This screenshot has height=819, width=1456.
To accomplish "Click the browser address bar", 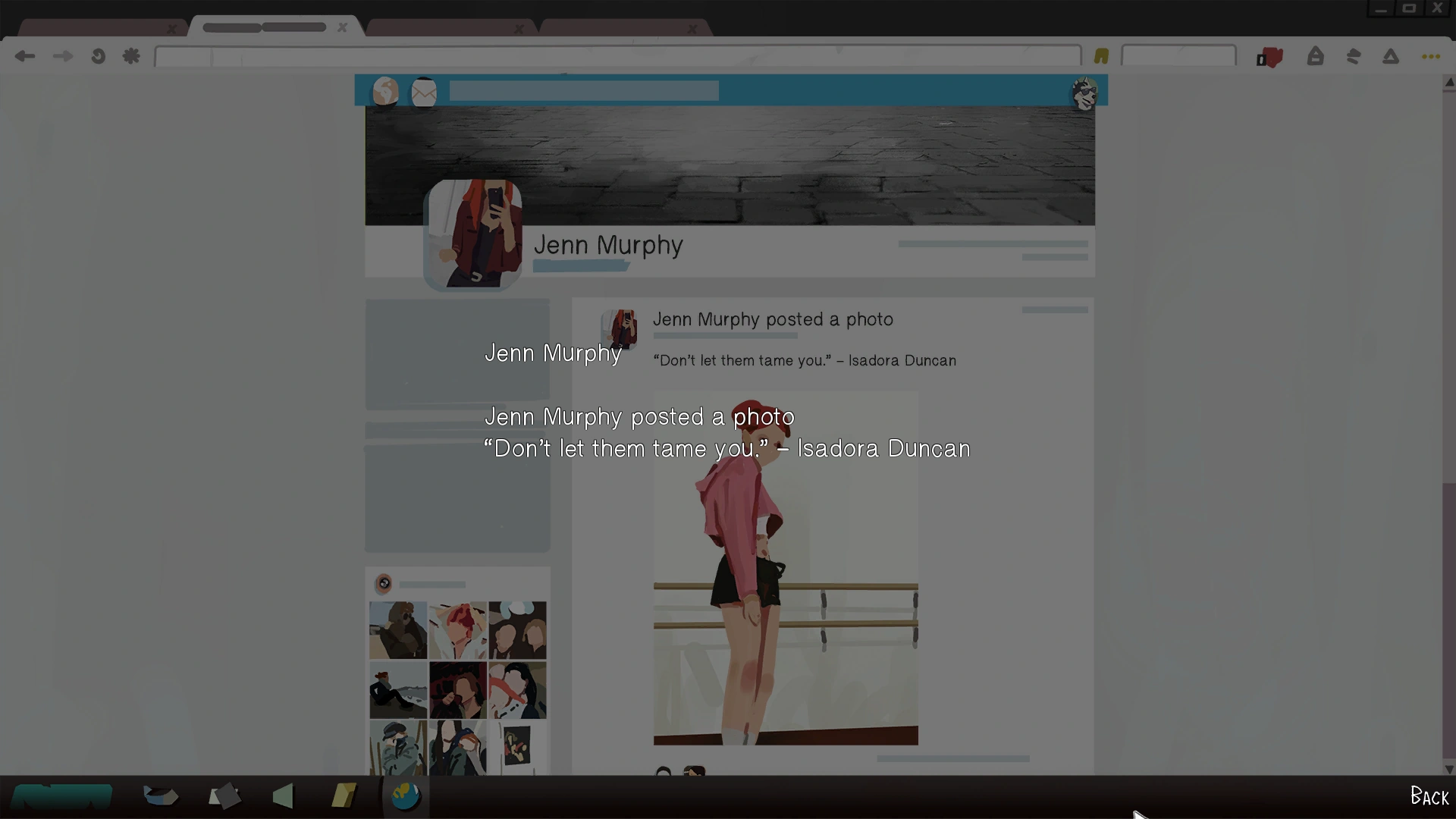I will click(617, 56).
